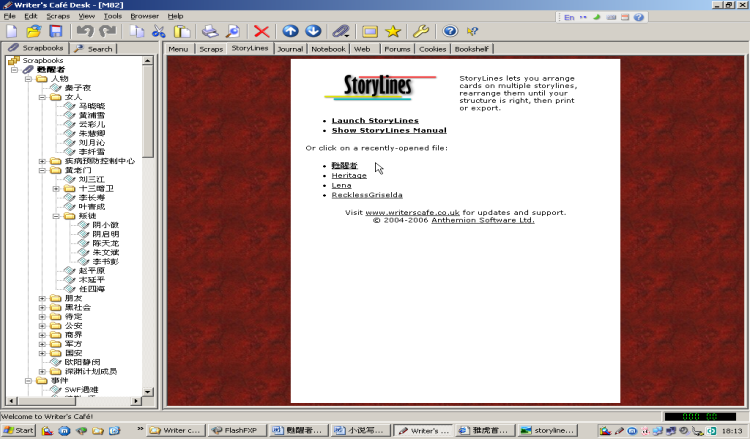Save using the floppy disk icon
Viewport: 750px width, 439px height.
pos(56,32)
